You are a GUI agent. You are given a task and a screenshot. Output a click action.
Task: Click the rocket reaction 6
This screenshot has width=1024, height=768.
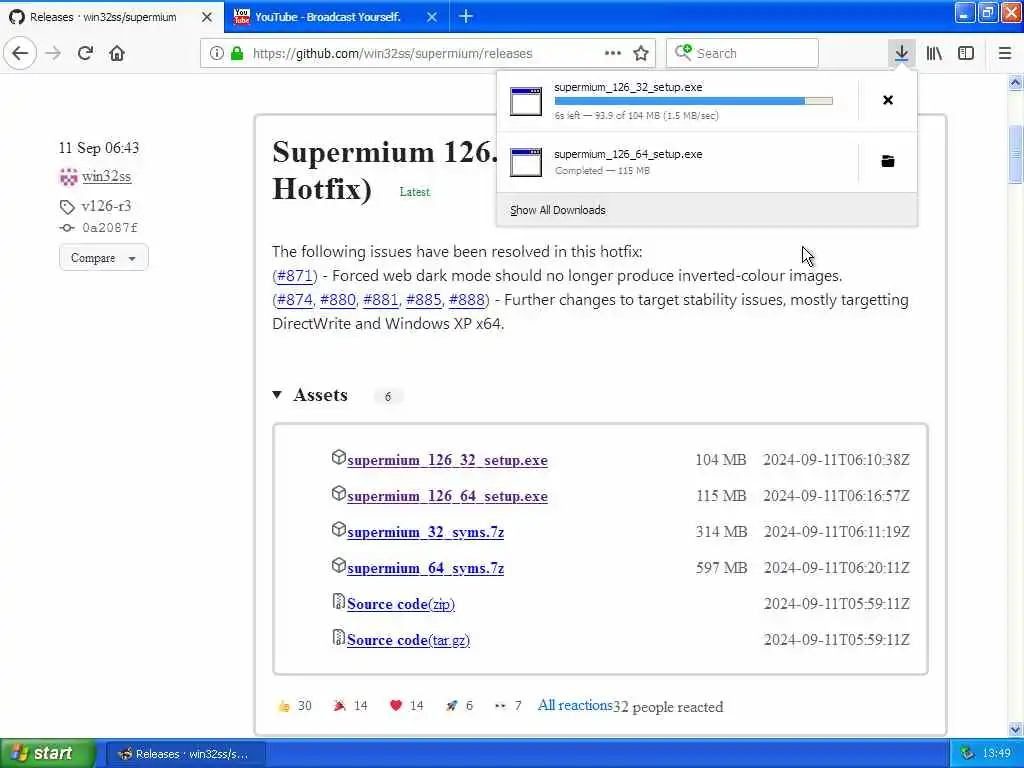tap(459, 706)
